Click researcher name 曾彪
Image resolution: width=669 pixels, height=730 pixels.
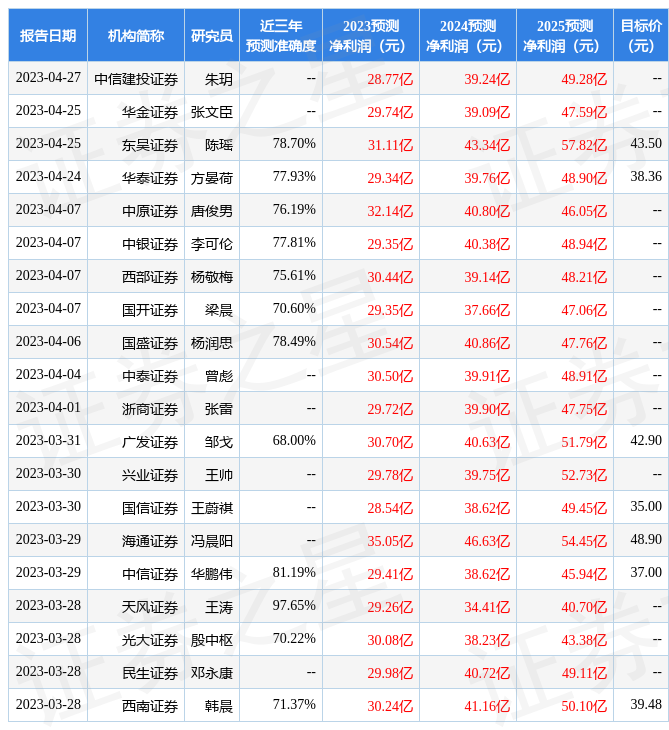[x=219, y=376]
